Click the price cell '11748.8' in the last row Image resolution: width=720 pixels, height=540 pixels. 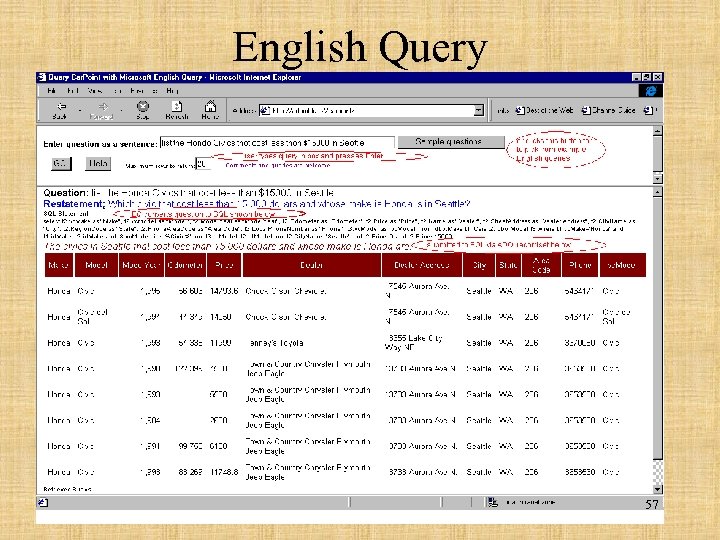(224, 472)
